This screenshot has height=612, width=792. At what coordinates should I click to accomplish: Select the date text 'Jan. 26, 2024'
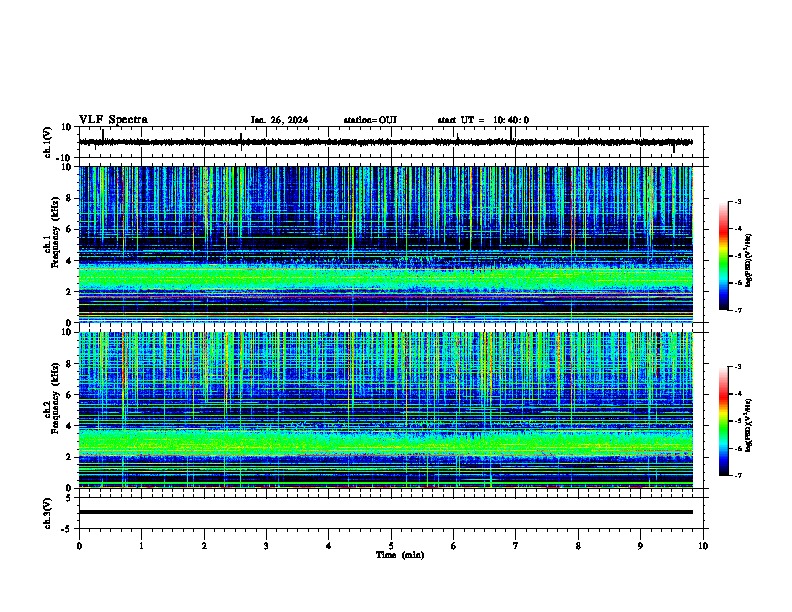click(279, 120)
